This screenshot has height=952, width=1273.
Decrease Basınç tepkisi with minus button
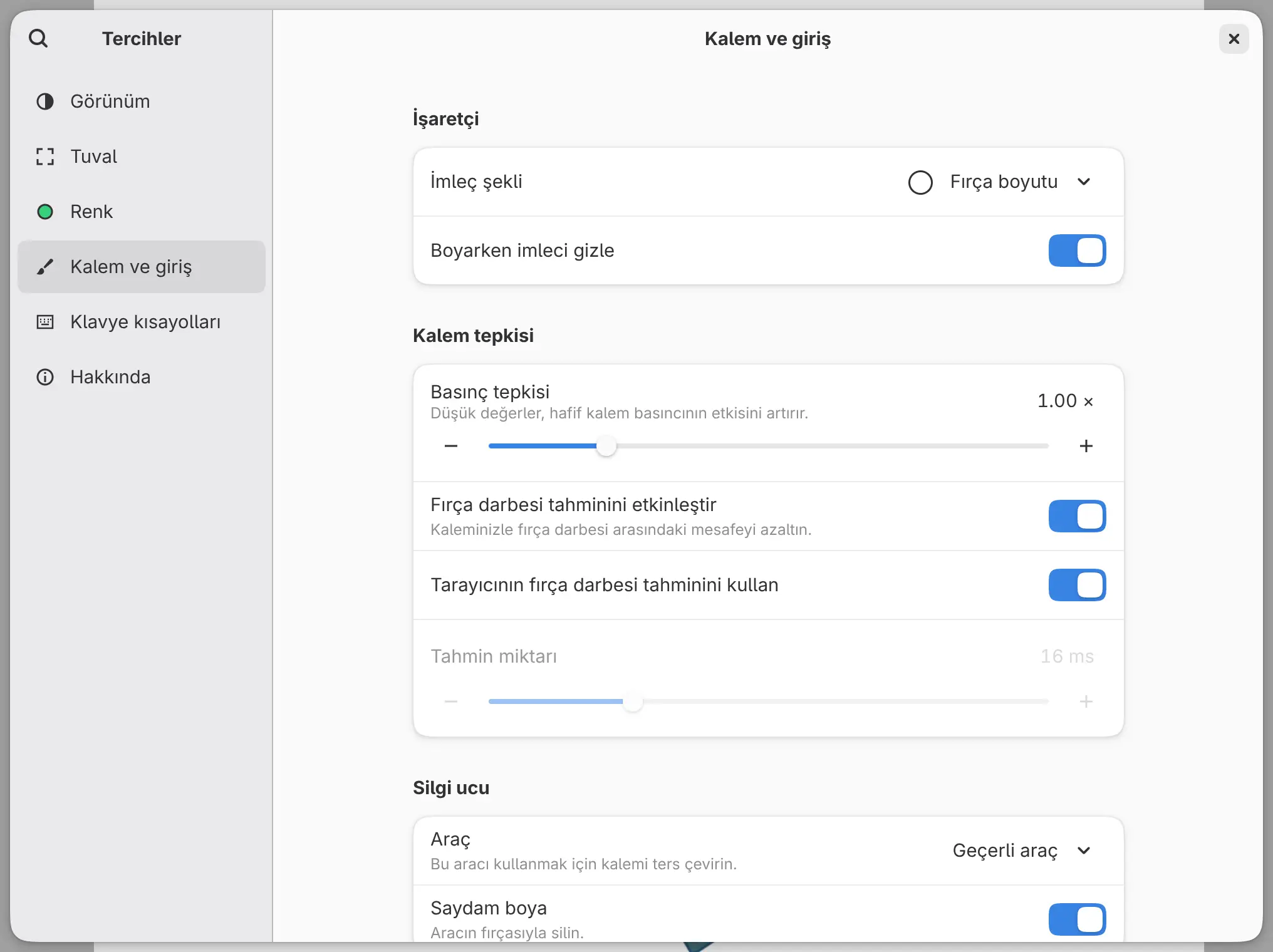(x=451, y=446)
